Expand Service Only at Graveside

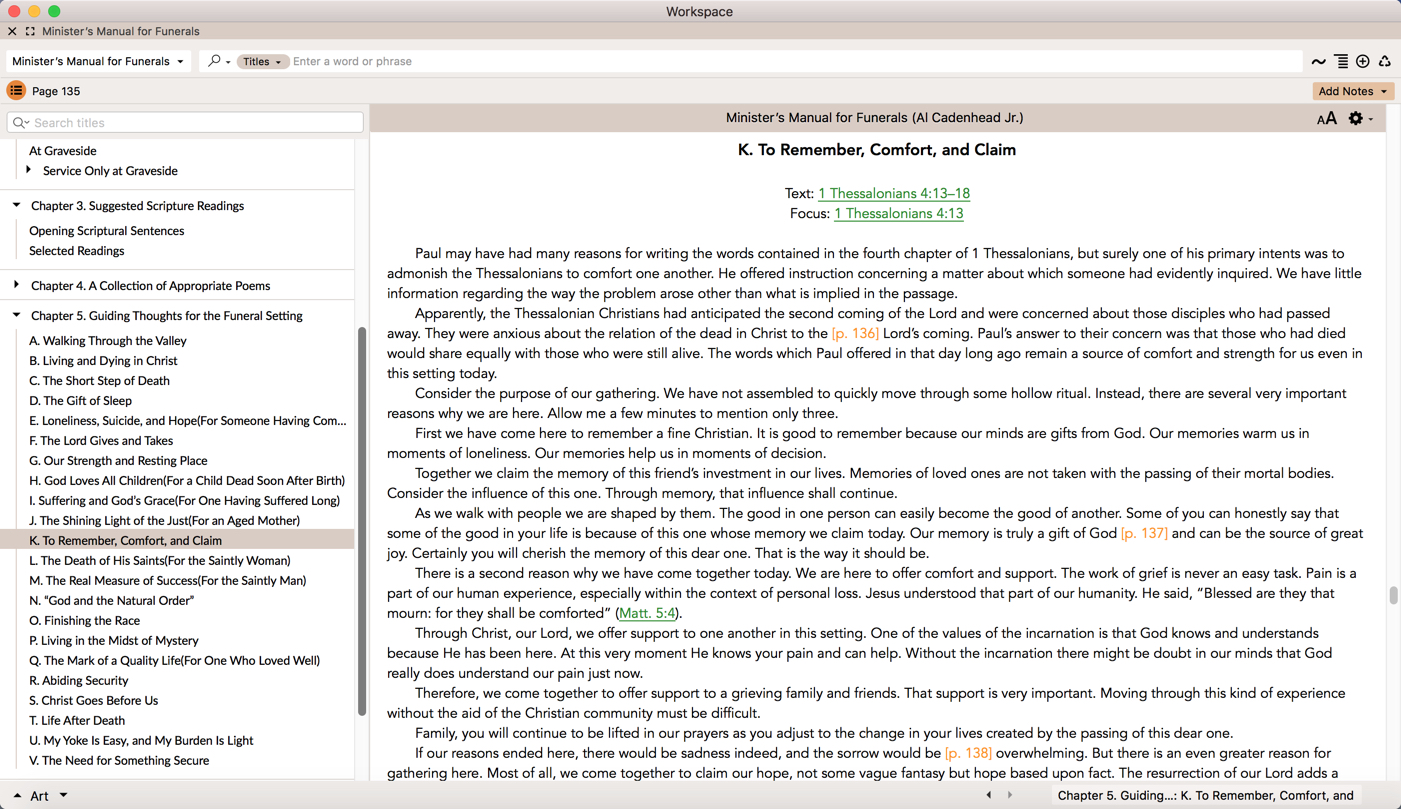(x=29, y=170)
